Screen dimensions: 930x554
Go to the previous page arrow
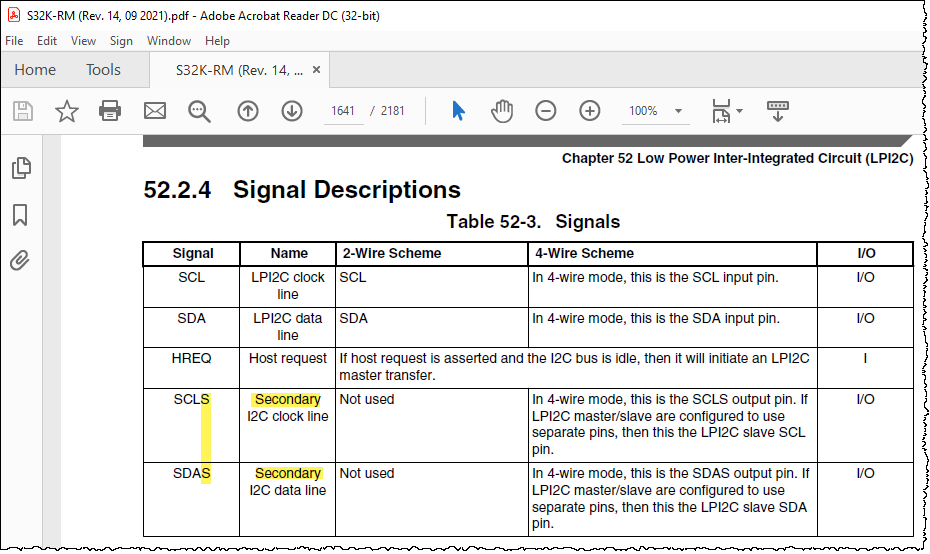click(248, 111)
